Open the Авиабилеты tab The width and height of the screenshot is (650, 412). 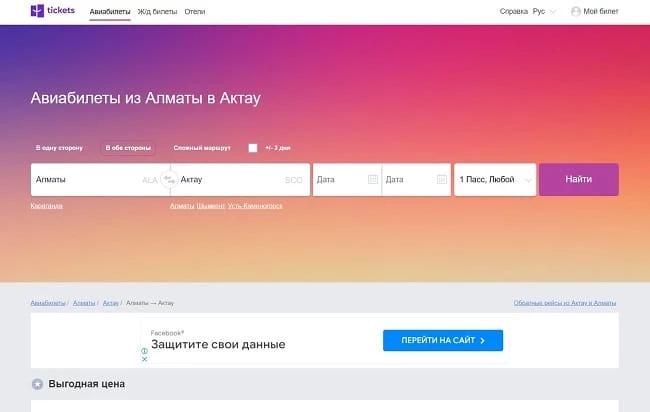[x=110, y=12]
